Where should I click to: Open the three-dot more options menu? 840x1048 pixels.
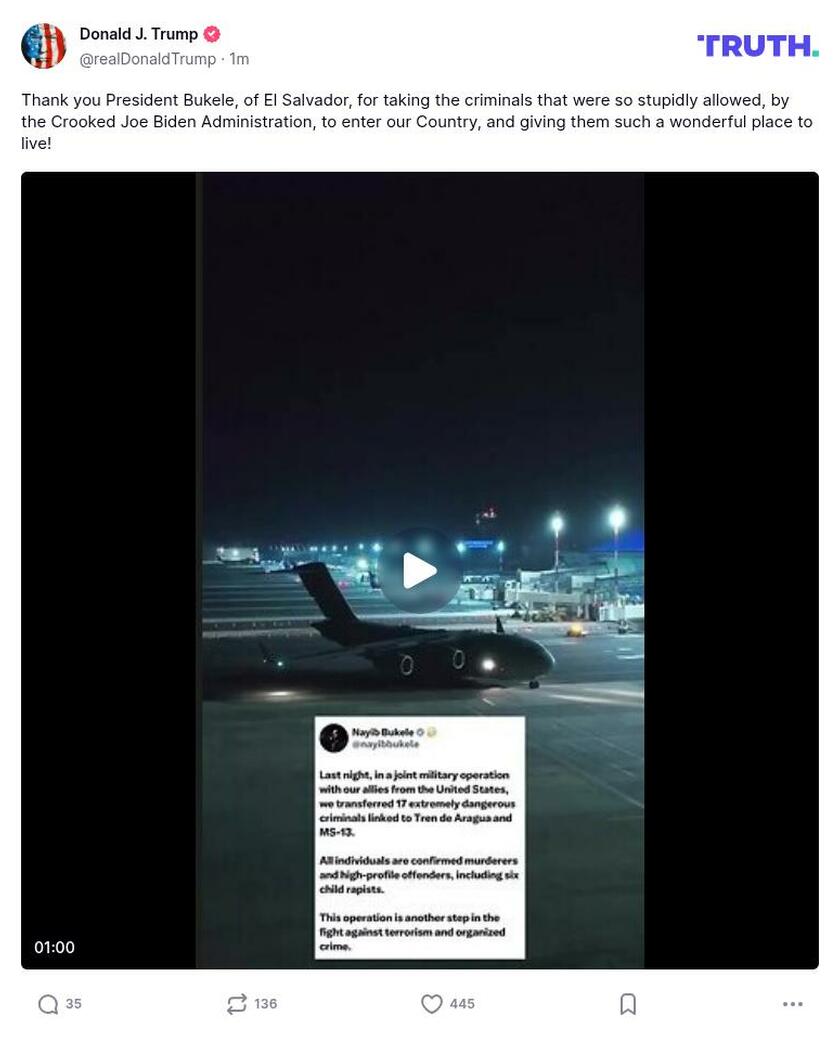coord(793,1003)
